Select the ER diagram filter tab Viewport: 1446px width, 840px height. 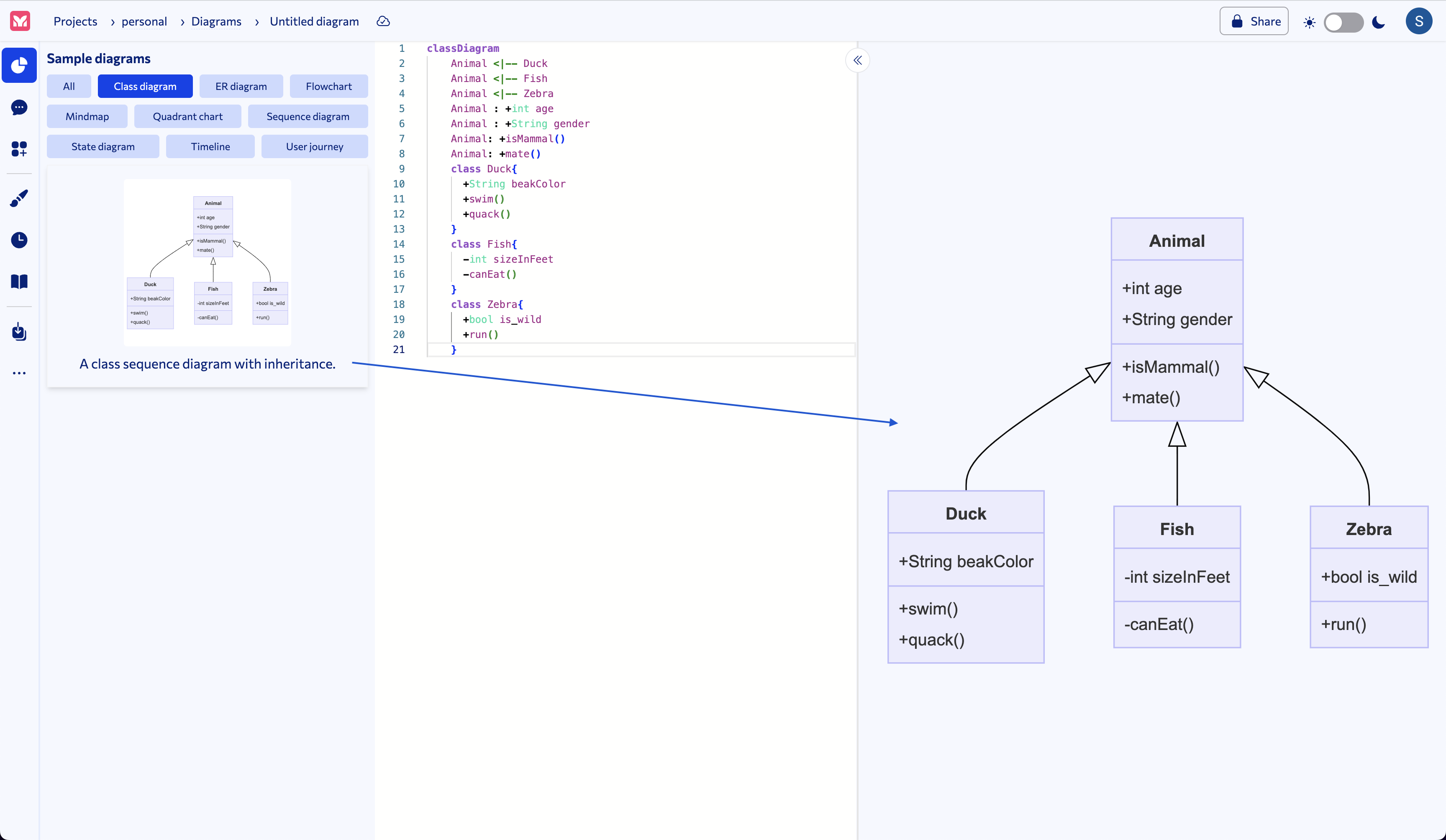pyautogui.click(x=241, y=86)
